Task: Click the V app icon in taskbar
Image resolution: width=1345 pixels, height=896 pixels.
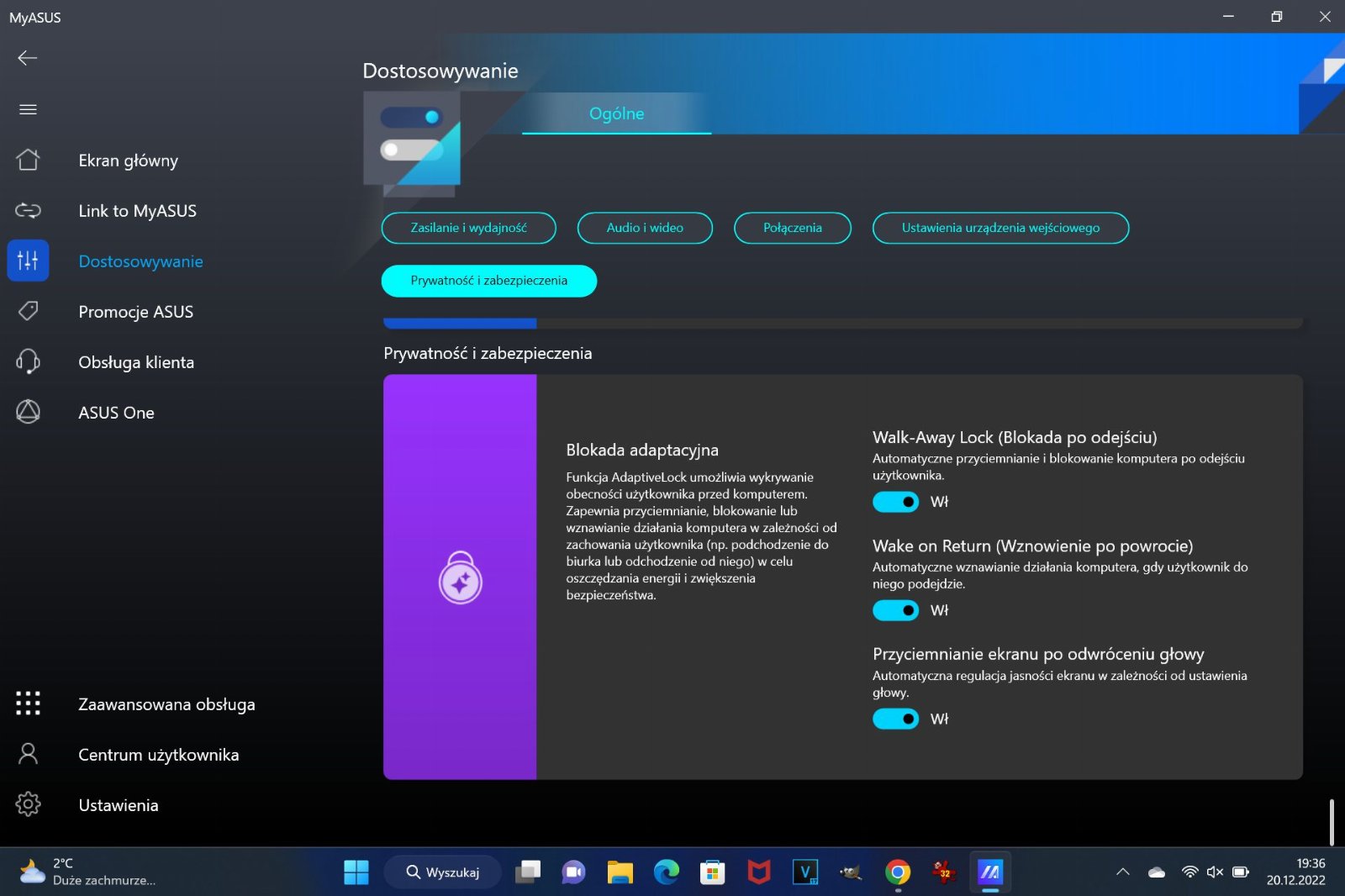Action: (805, 872)
